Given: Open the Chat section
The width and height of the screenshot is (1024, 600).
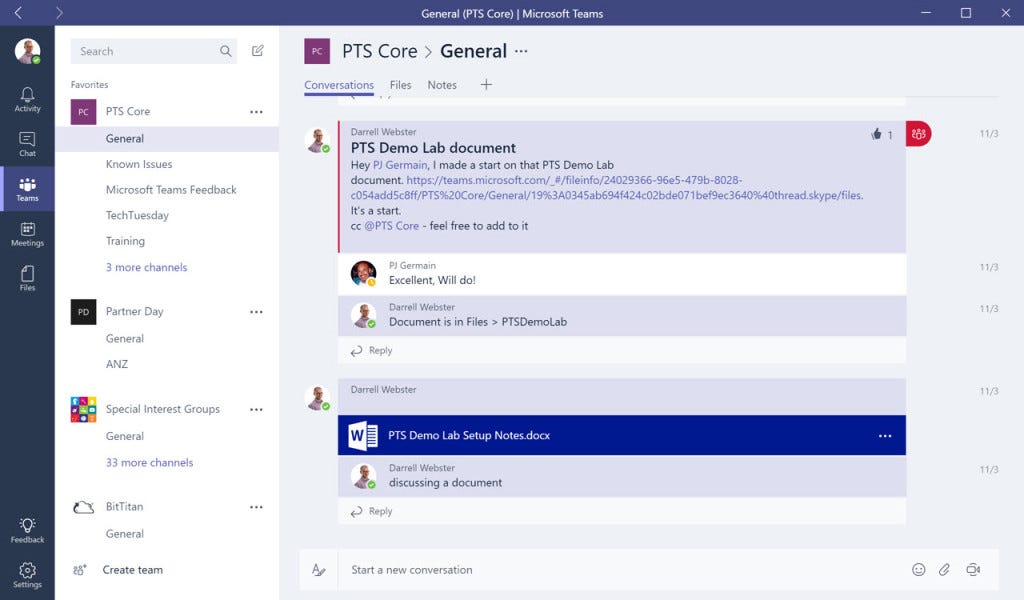Looking at the screenshot, I should coord(27,144).
